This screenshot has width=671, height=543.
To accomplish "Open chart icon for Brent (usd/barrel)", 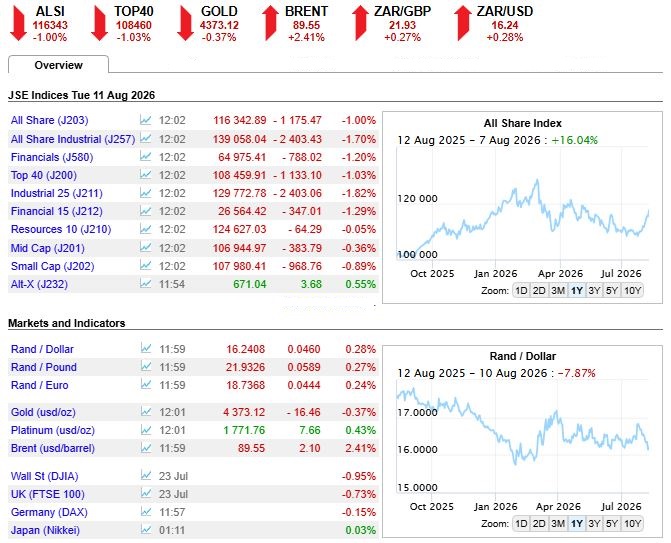I will point(146,448).
